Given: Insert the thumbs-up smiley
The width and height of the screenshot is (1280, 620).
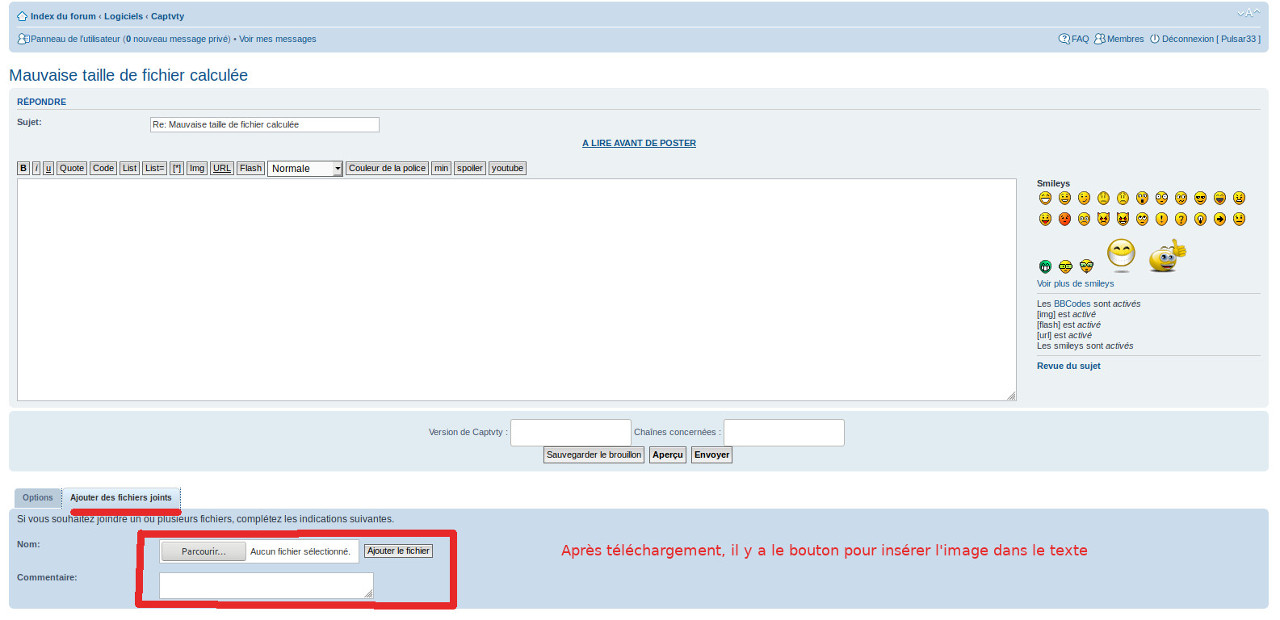Looking at the screenshot, I should coord(1167,257).
